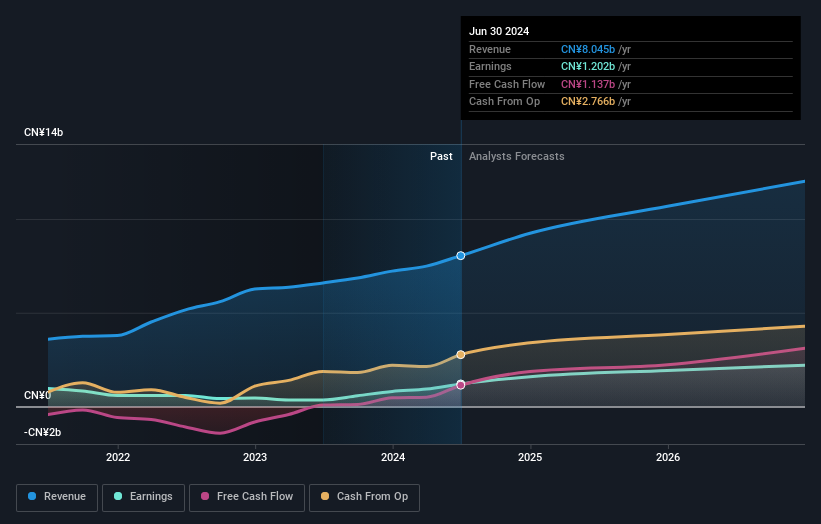
Task: Click the Cash From Op label in tooltip
Action: (x=504, y=102)
